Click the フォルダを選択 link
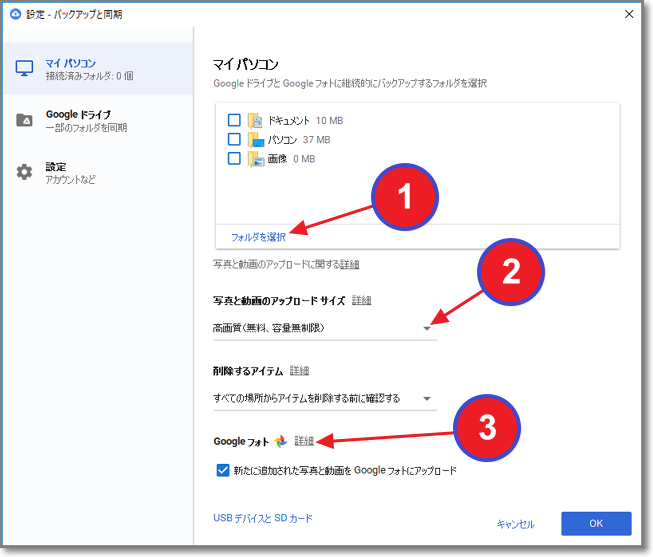Image resolution: width=653 pixels, height=557 pixels. (258, 237)
